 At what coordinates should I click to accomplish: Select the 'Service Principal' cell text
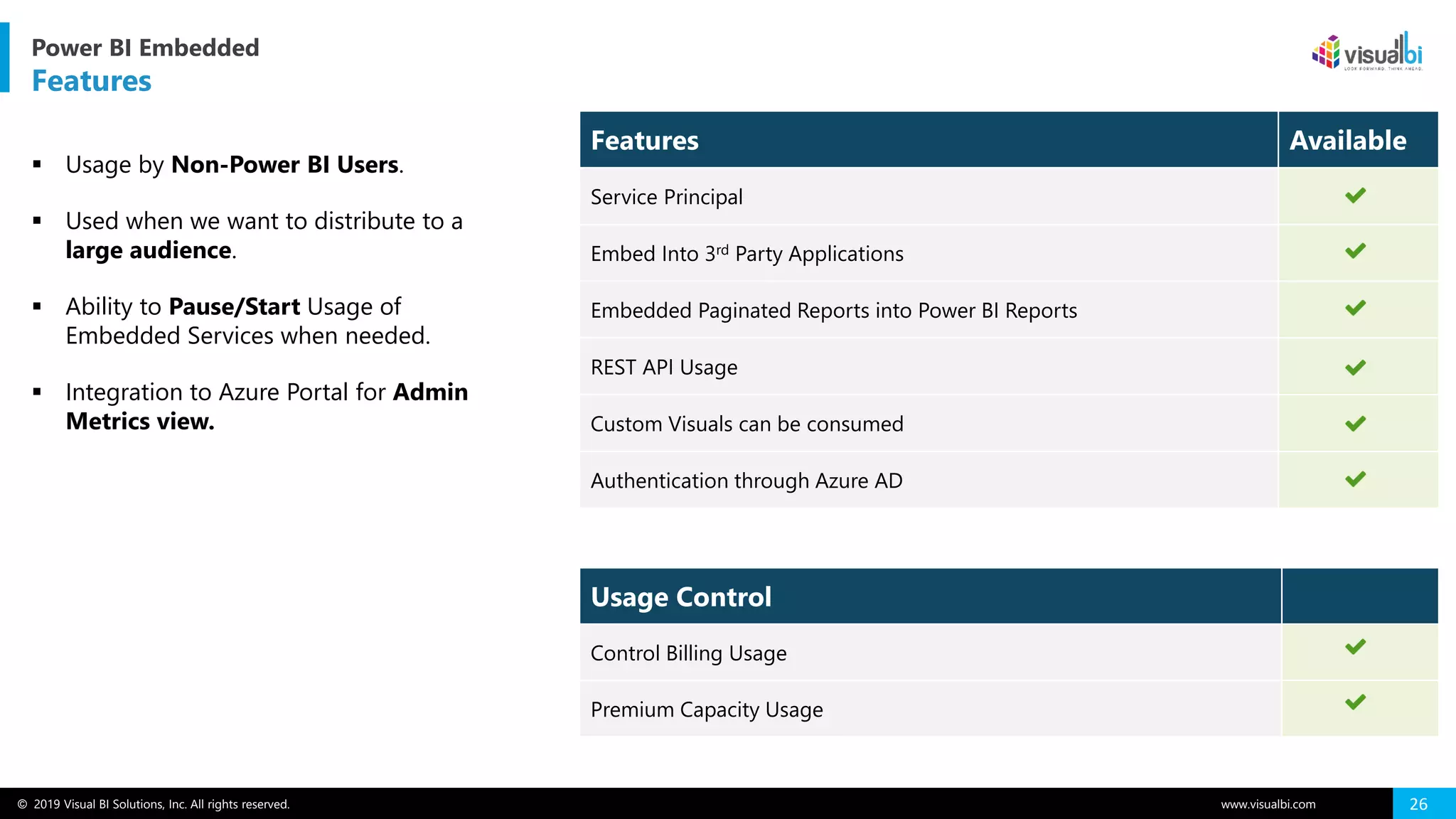click(x=667, y=197)
